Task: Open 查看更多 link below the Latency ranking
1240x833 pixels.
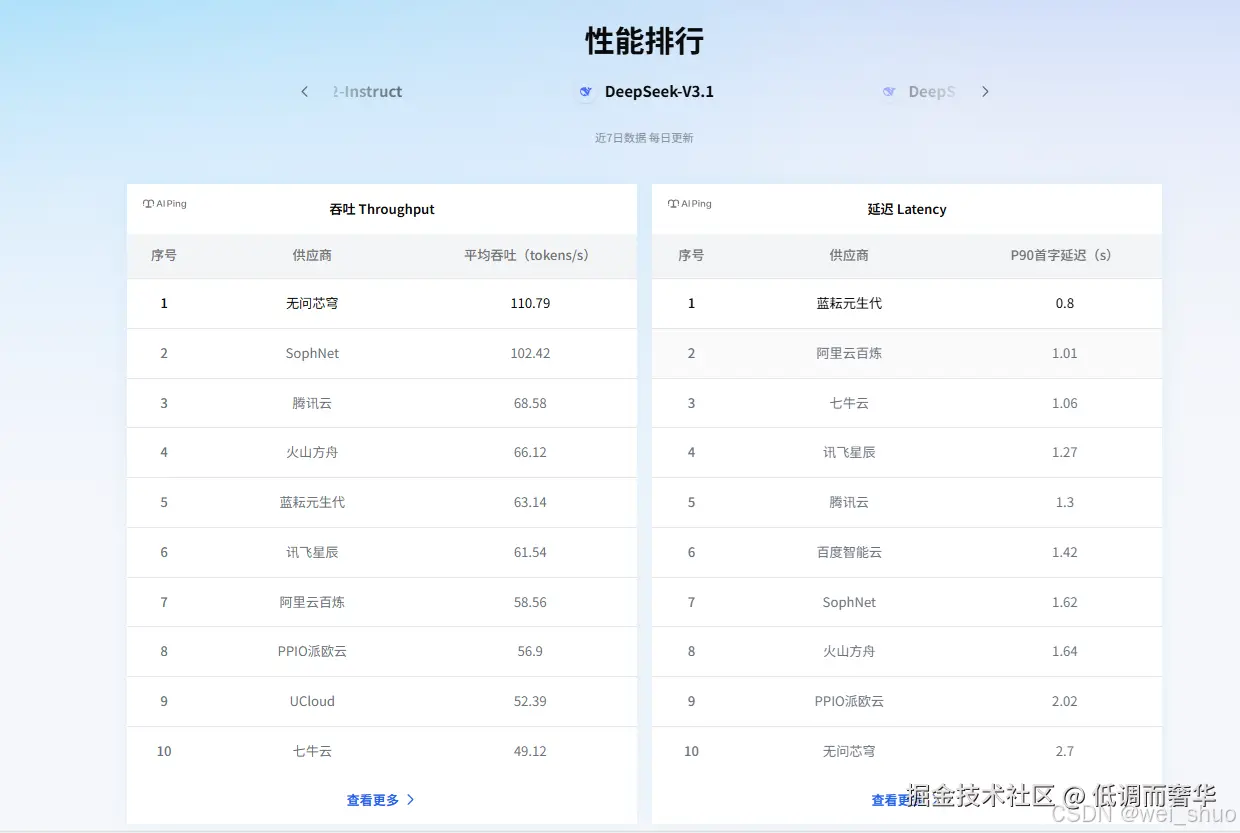Action: 898,799
